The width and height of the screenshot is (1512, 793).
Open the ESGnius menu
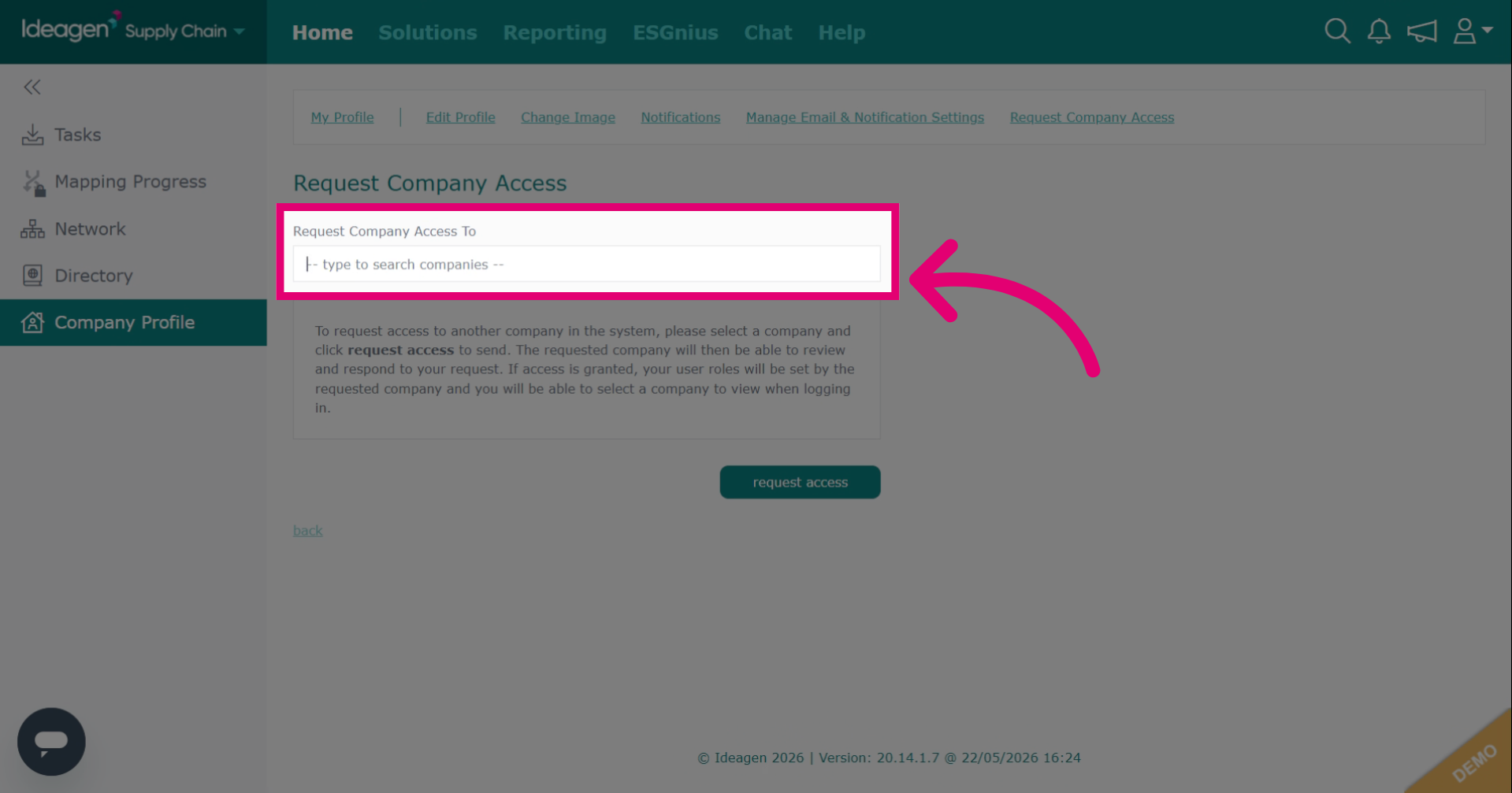(x=675, y=32)
